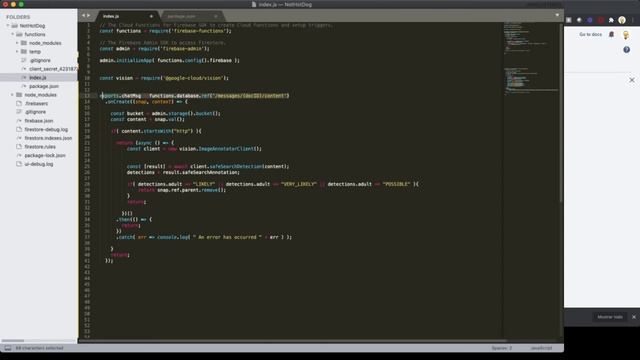Click line 13 exports.chatMsg code
Viewport: 640px width, 360px height.
point(194,96)
